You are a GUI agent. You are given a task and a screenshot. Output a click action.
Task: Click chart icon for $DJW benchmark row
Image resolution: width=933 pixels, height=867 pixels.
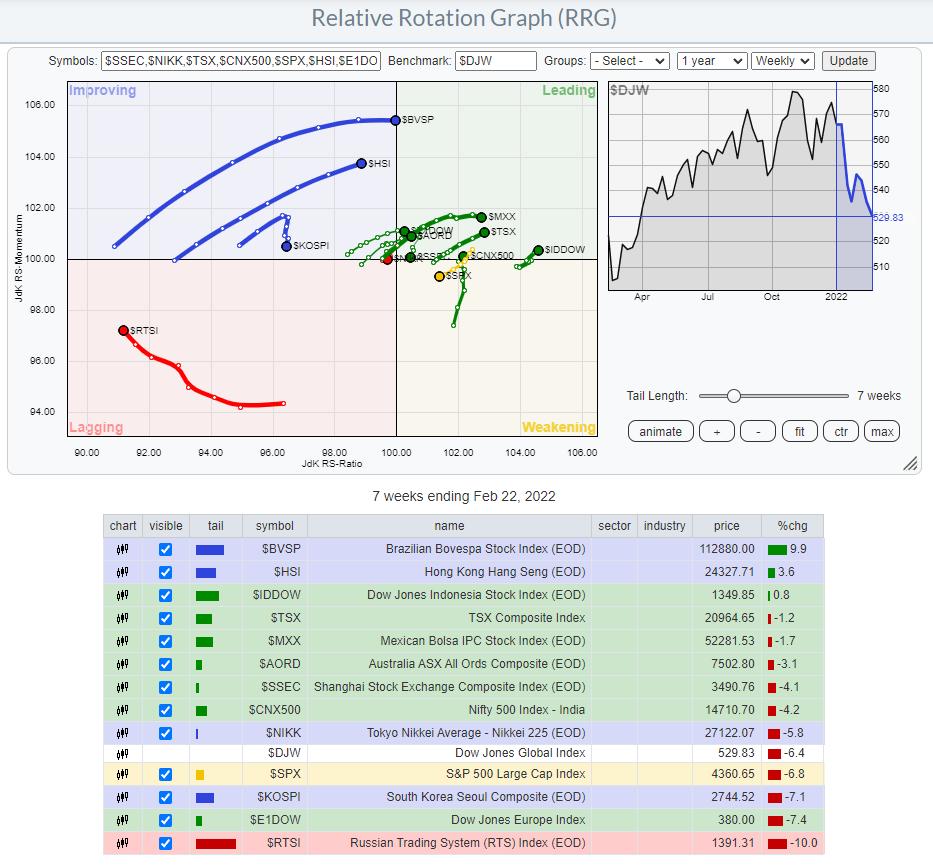click(x=123, y=752)
